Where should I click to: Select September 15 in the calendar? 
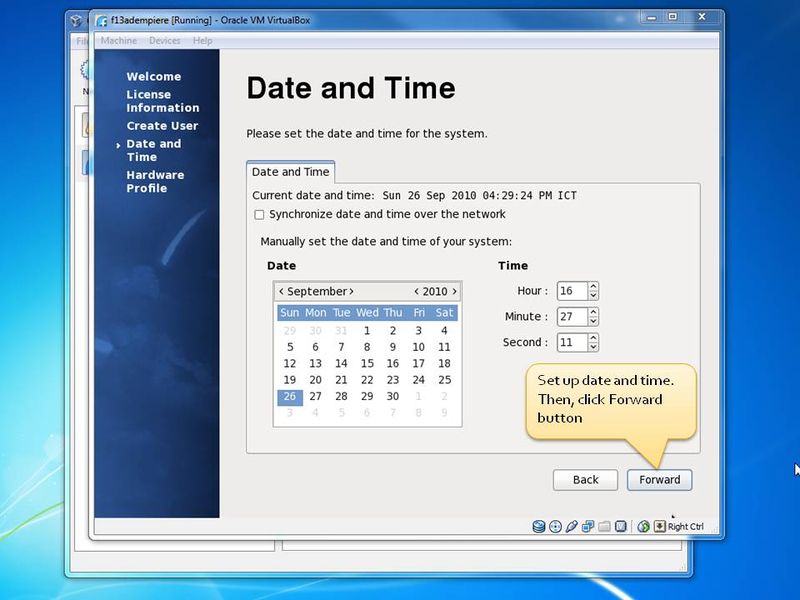tap(367, 363)
